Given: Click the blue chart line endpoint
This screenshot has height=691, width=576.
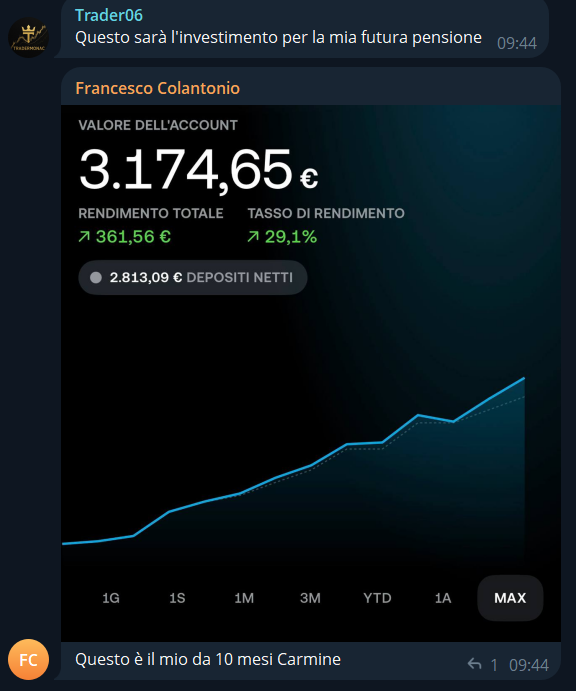Looking at the screenshot, I should coord(524,378).
